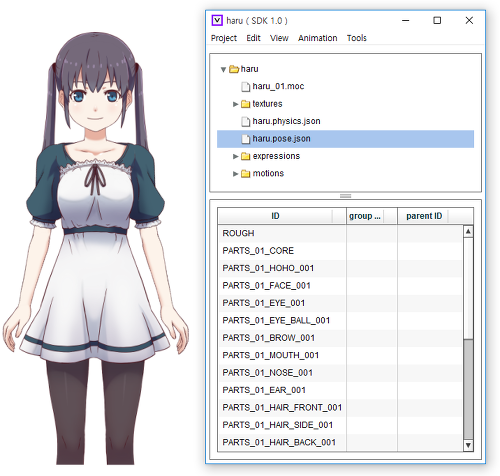
Task: Select the expressions tree item label
Action: (276, 156)
